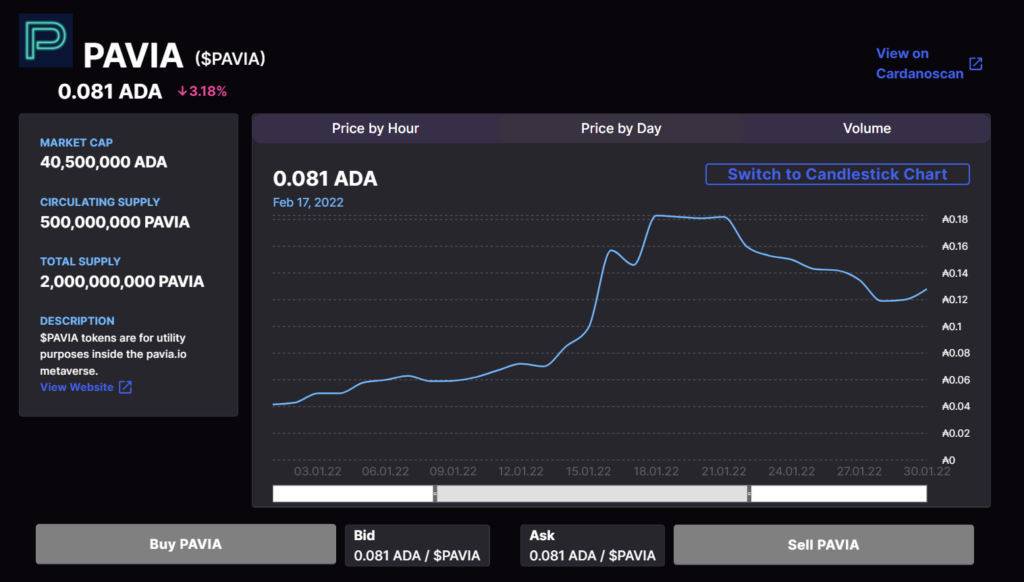Image resolution: width=1024 pixels, height=582 pixels.
Task: Switch to Candlestick Chart view
Action: click(837, 174)
